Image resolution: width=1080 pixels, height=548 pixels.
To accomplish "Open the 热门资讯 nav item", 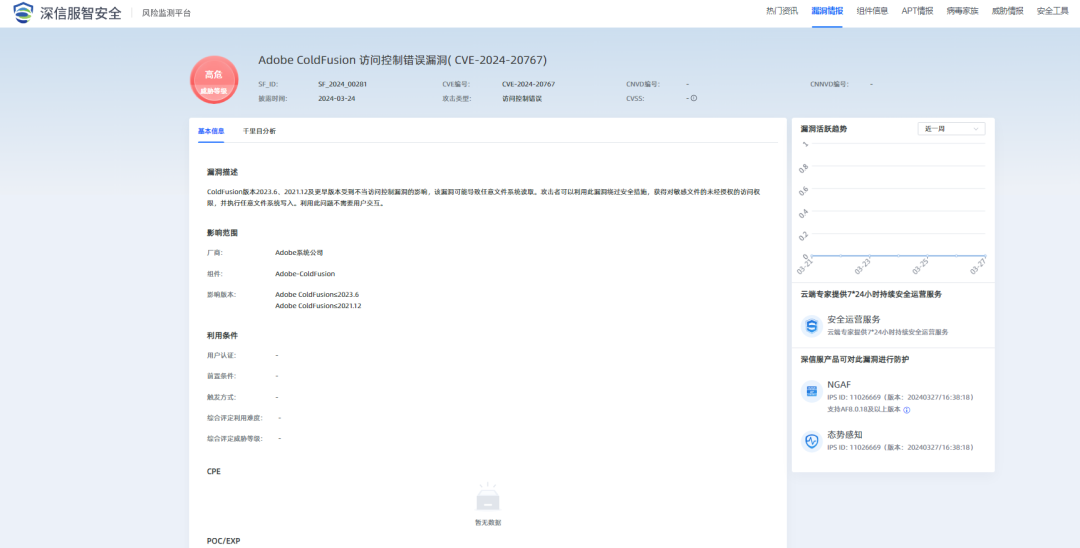I will point(782,11).
